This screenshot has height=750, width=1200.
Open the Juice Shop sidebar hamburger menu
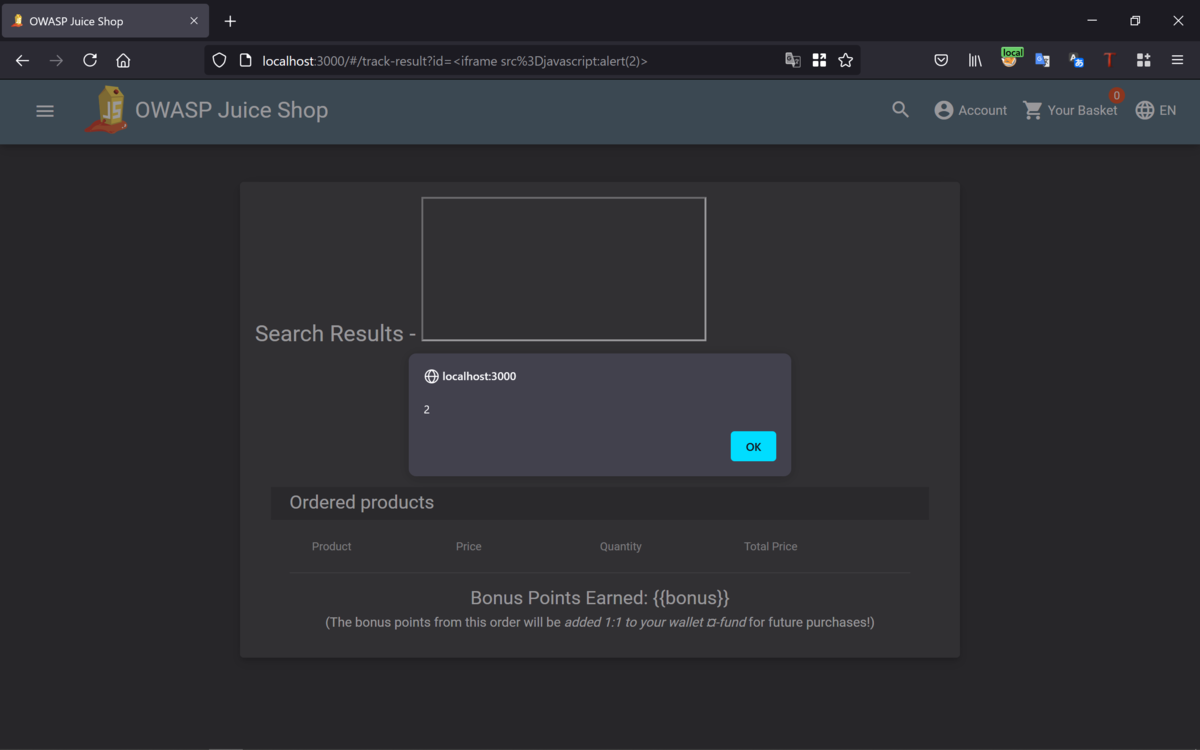[x=45, y=111]
